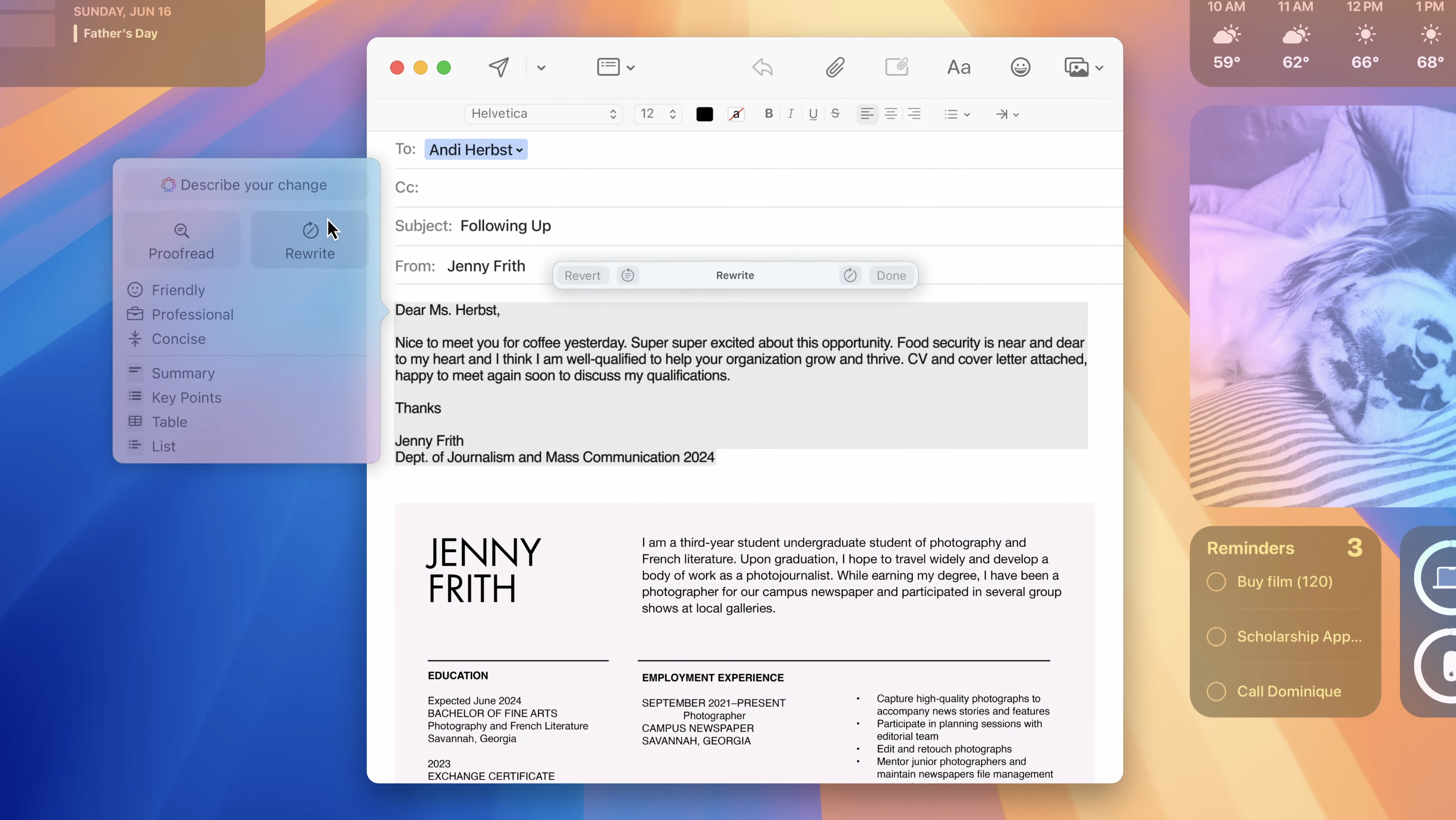Attach a file with the paperclip icon
Viewport: 1456px width, 820px height.
point(835,67)
